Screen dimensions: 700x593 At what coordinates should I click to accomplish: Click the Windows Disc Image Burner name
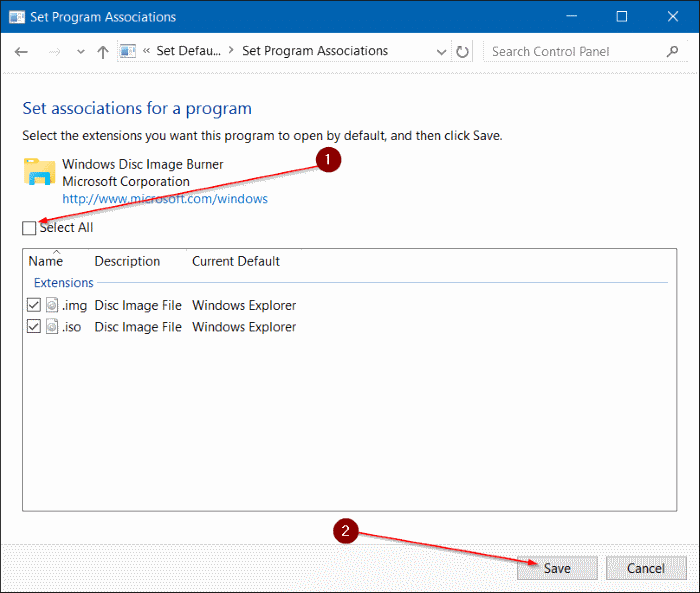click(142, 164)
